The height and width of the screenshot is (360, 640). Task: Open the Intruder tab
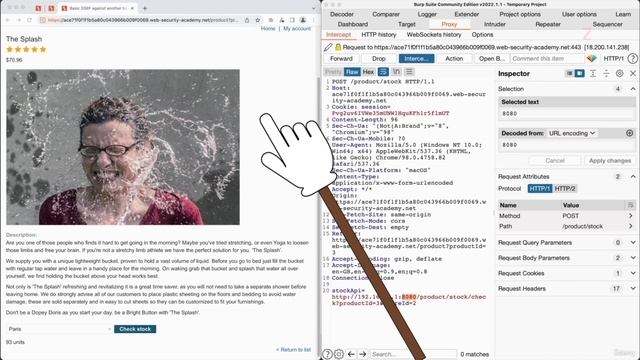(x=495, y=24)
